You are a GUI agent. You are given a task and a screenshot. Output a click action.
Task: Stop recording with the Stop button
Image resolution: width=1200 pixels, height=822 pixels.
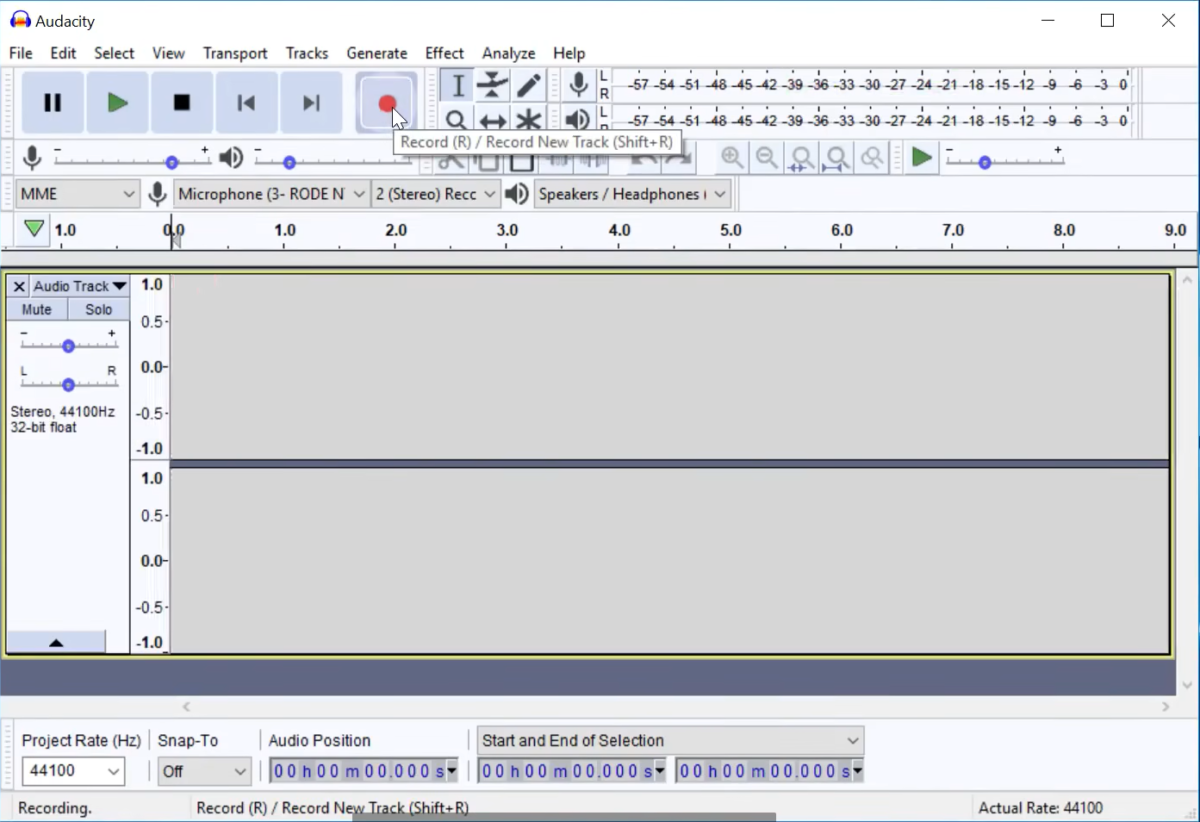pos(182,102)
